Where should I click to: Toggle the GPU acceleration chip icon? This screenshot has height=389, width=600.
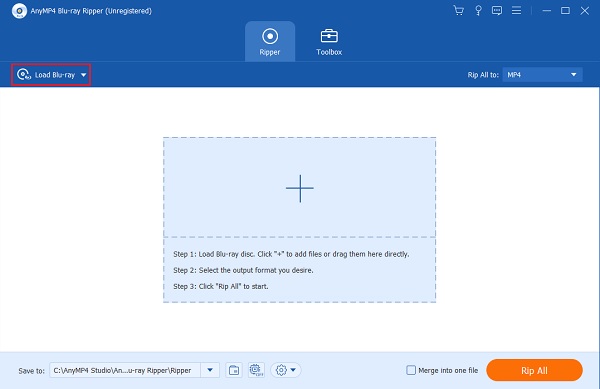pos(256,370)
